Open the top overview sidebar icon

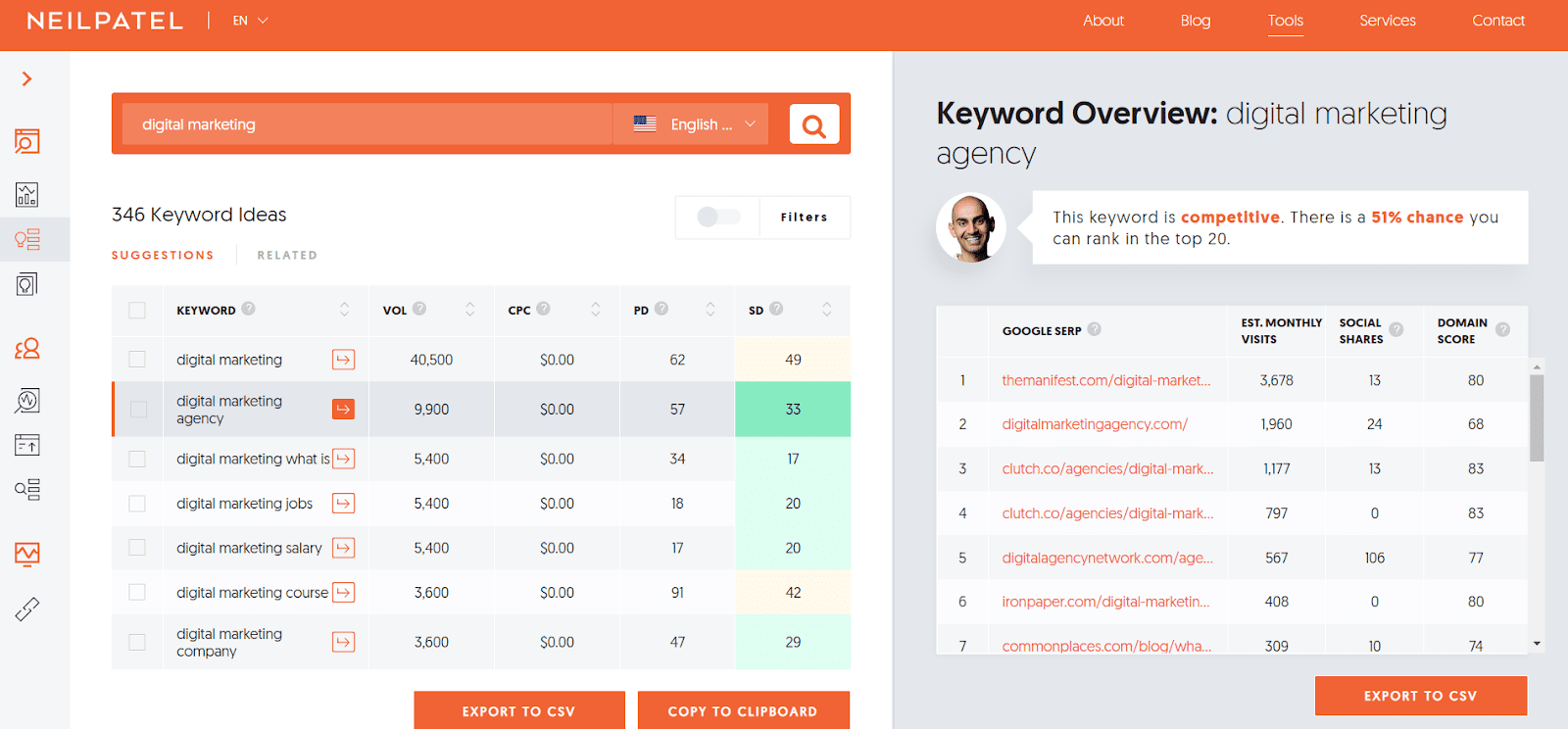(27, 142)
